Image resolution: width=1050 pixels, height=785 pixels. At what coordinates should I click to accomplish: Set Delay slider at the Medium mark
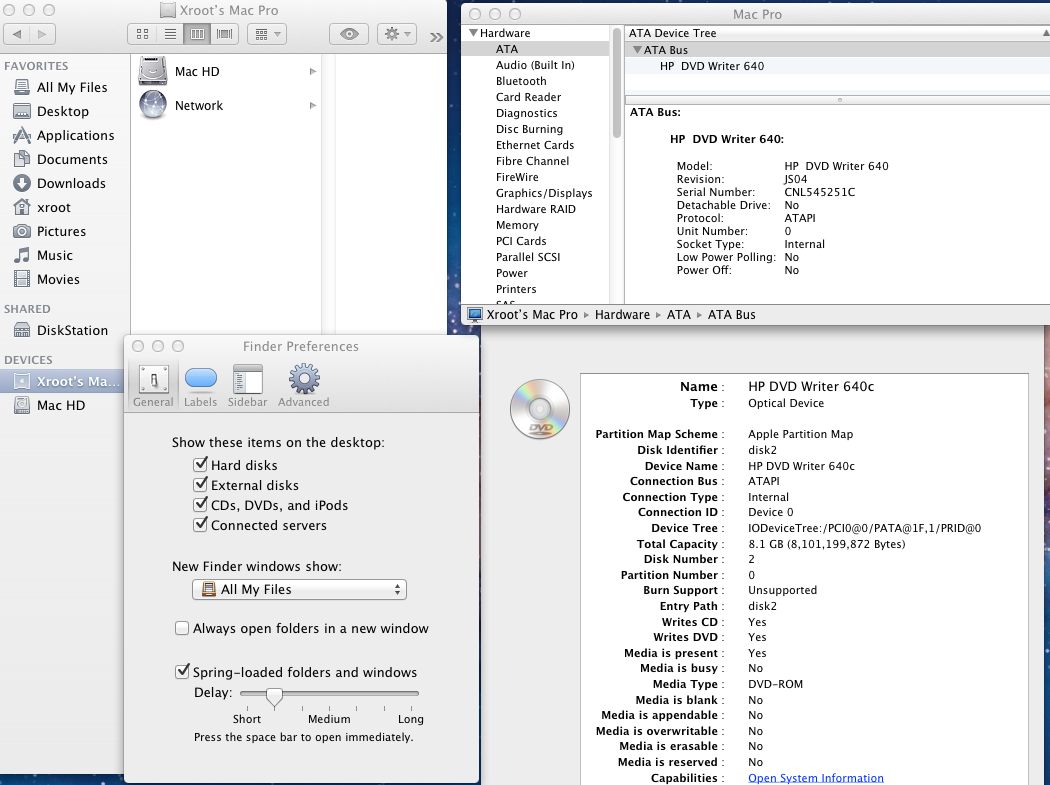(329, 694)
